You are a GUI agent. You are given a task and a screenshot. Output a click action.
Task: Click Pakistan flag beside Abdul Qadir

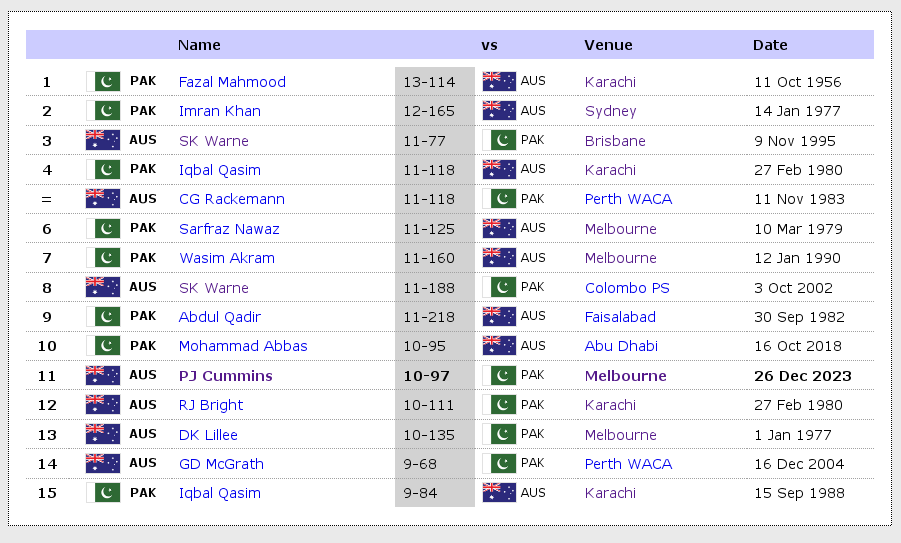(x=103, y=316)
